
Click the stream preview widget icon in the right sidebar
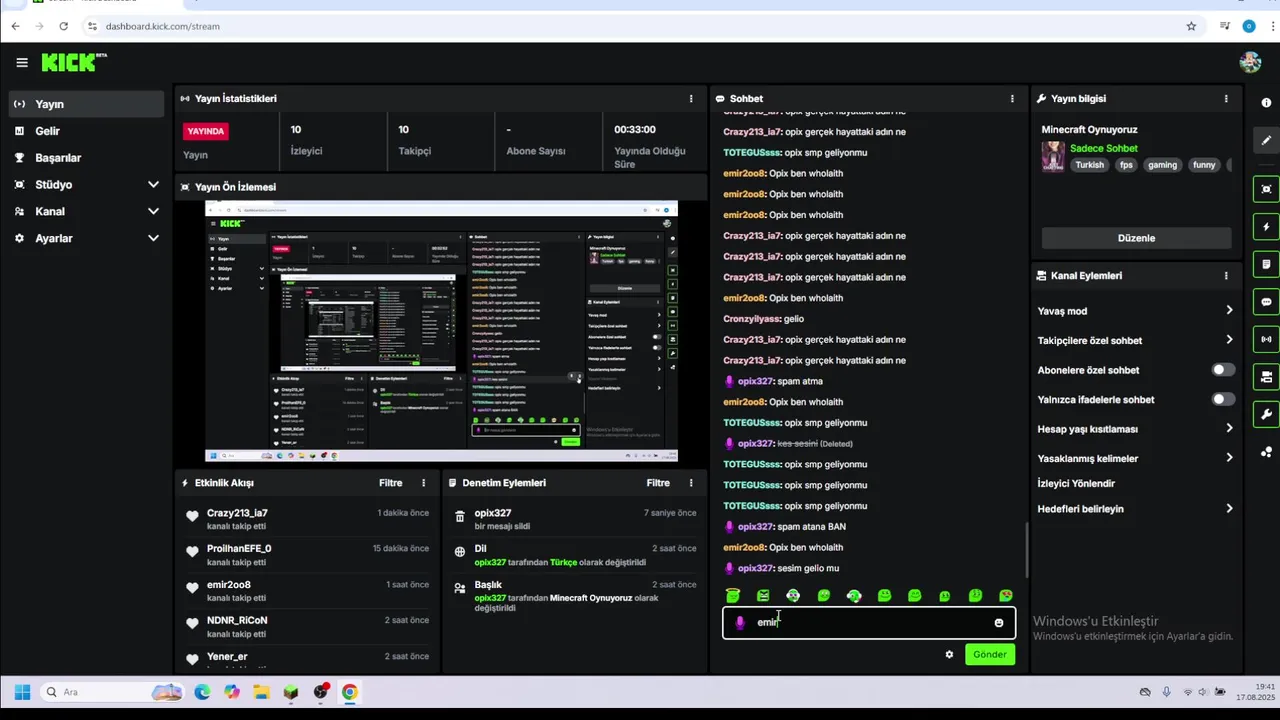[x=1266, y=189]
